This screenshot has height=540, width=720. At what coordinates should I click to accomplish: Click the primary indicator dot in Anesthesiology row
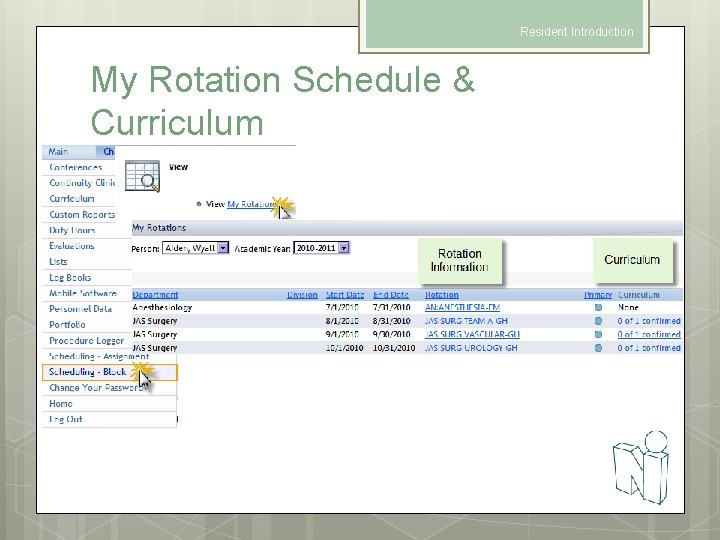598,307
